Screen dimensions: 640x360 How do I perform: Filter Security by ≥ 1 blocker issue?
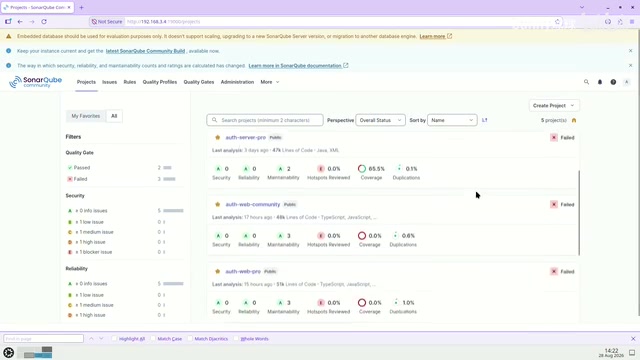(x=124, y=252)
